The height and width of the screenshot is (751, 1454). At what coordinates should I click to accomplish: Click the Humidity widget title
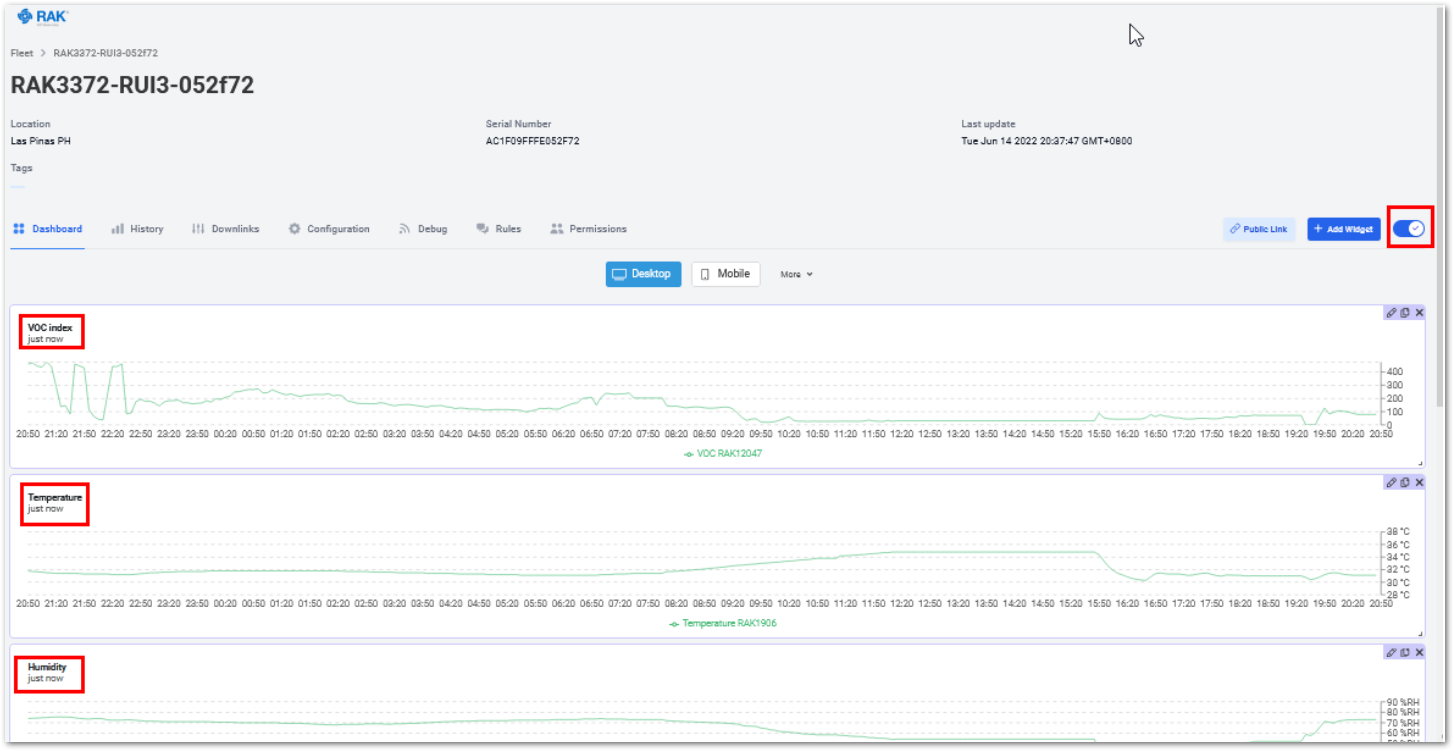(47, 667)
